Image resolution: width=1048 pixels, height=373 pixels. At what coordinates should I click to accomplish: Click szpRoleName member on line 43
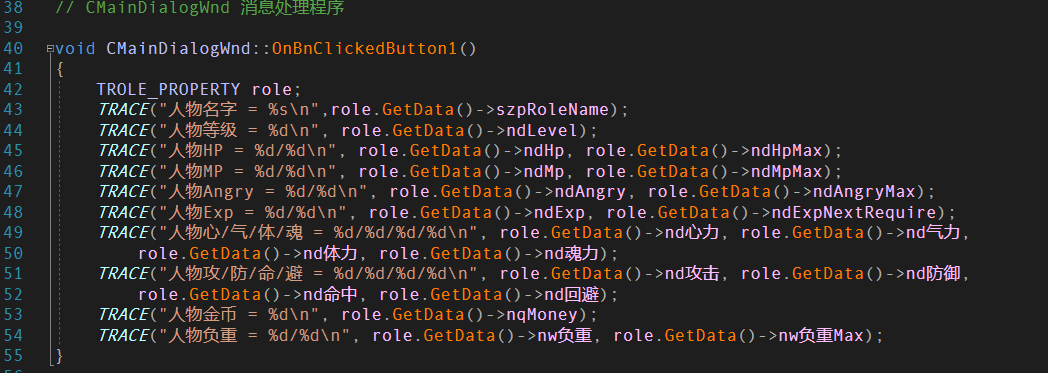coord(553,110)
